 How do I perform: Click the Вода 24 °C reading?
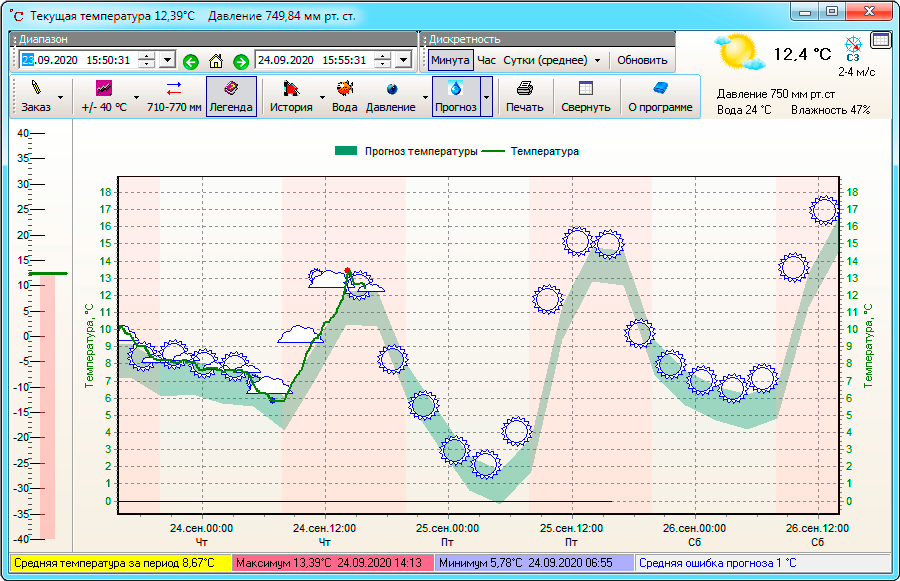pos(744,110)
